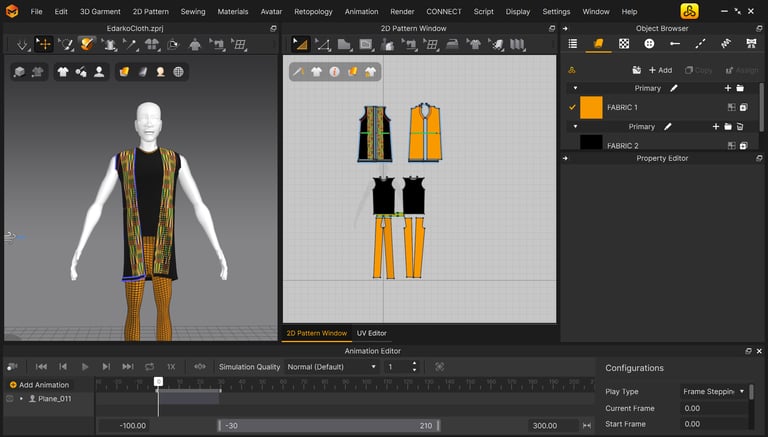Toggle visibility of Plane_011 track
This screenshot has width=768, height=437.
click(x=10, y=398)
